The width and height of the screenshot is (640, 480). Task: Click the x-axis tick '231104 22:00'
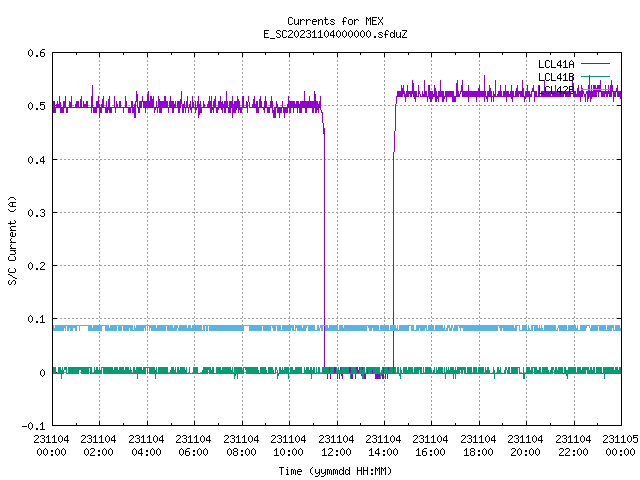pos(573,446)
